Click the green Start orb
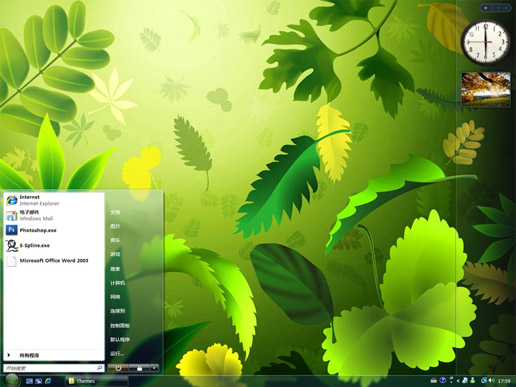The width and height of the screenshot is (516, 387). point(12,380)
